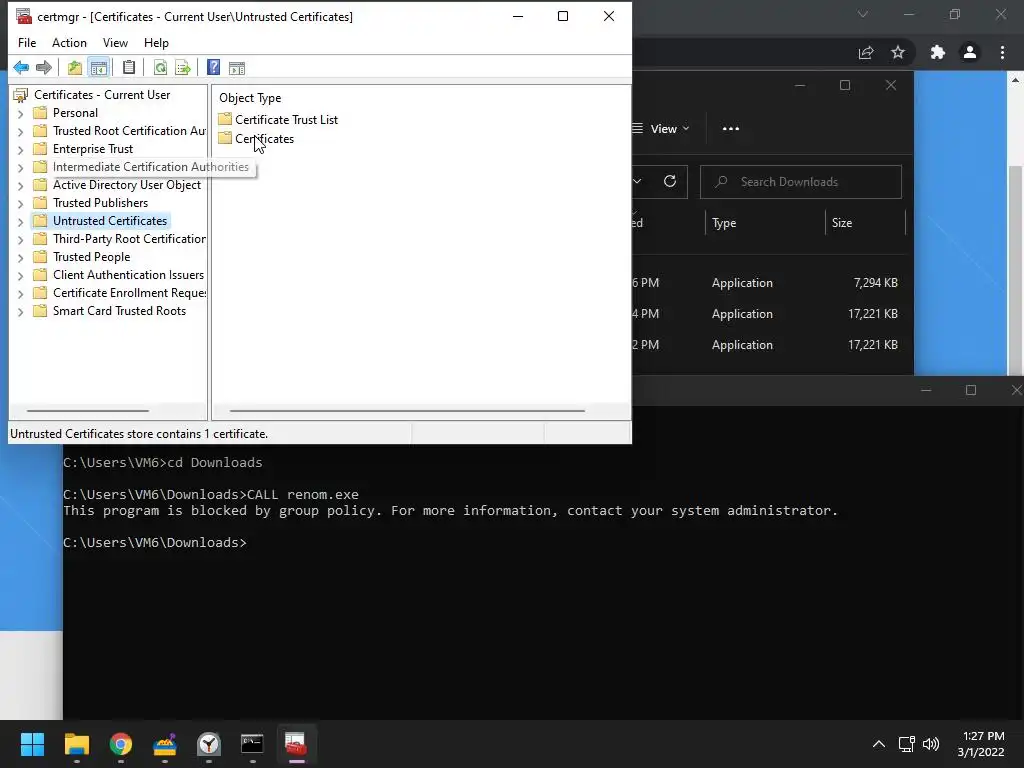Click the Search Downloads field
The width and height of the screenshot is (1024, 768).
point(801,182)
